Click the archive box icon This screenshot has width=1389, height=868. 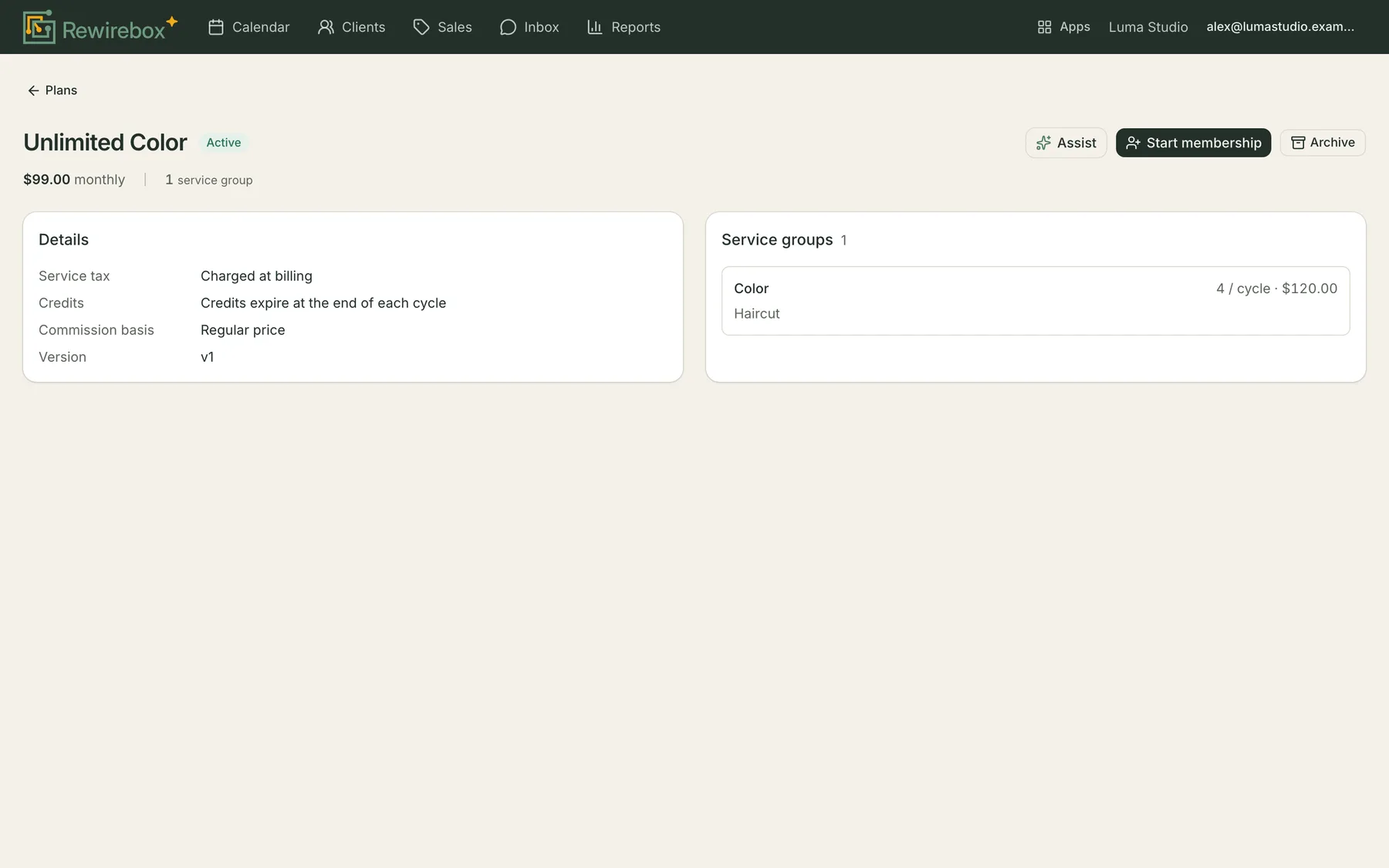pos(1298,143)
